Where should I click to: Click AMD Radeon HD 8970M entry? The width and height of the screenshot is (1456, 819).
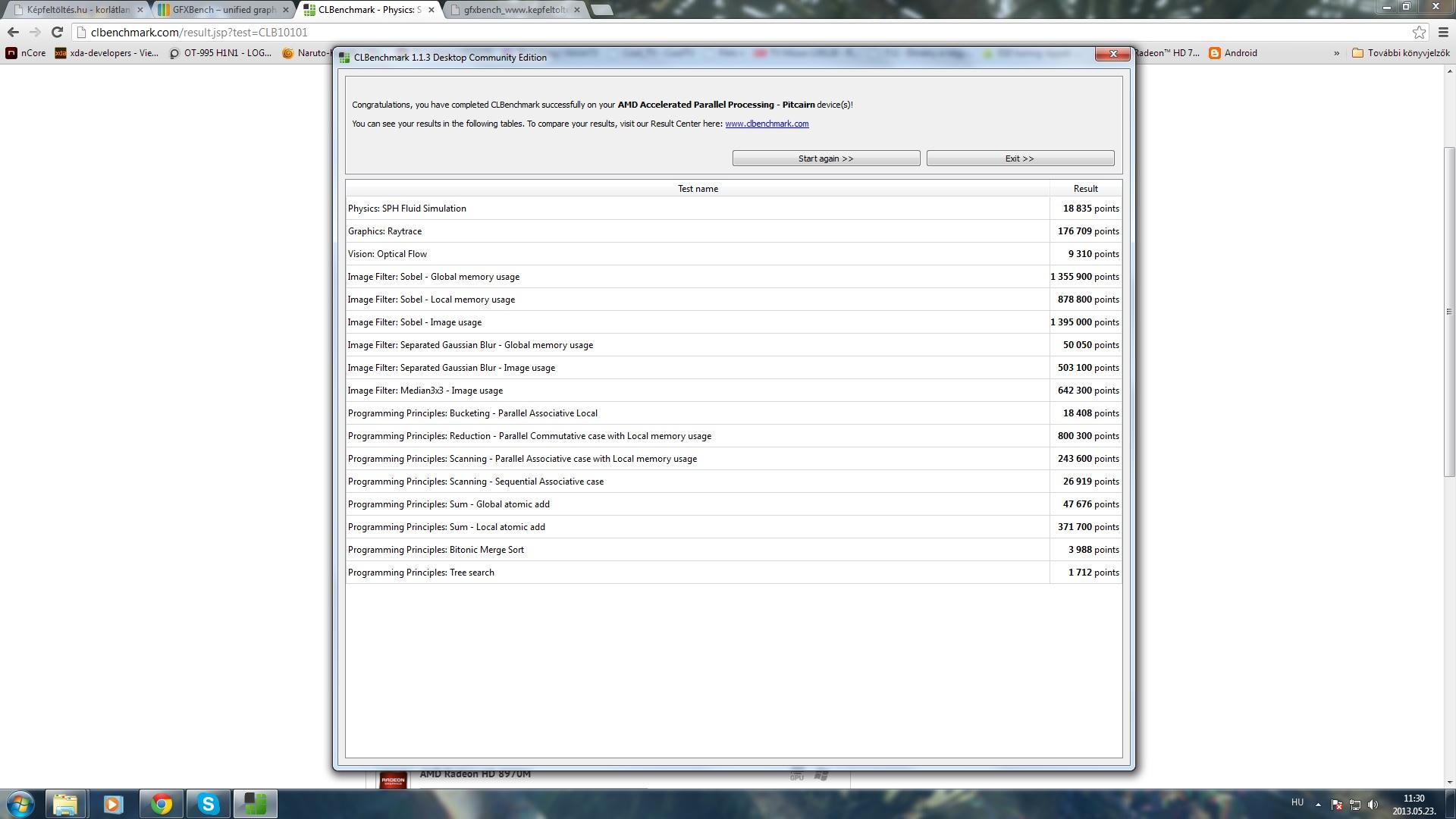point(475,774)
